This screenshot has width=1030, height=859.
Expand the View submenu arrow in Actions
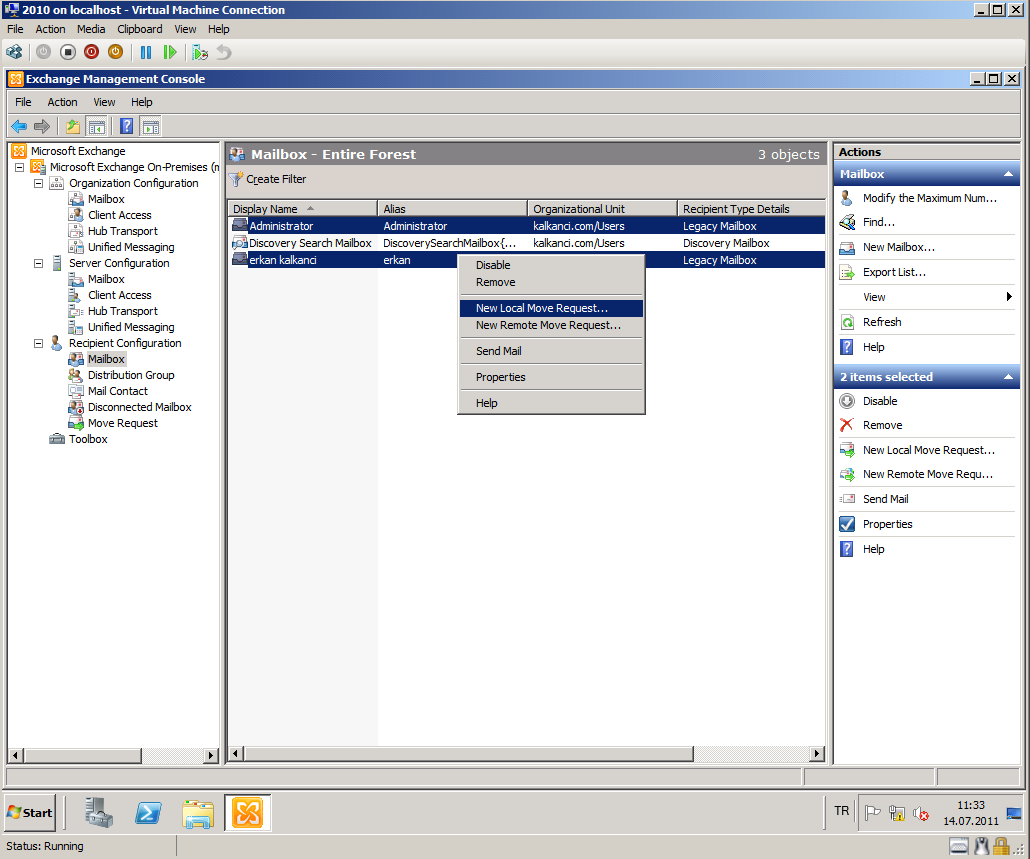pos(1009,297)
